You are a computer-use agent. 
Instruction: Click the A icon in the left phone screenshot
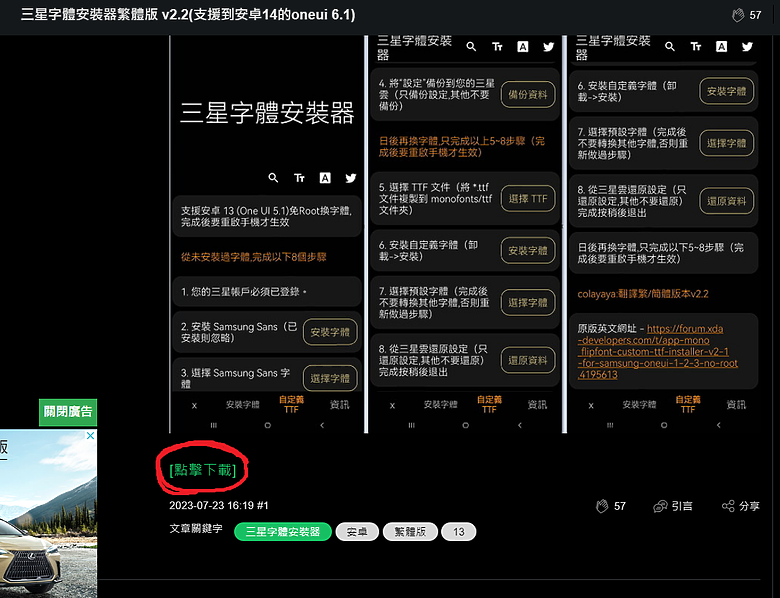point(325,178)
